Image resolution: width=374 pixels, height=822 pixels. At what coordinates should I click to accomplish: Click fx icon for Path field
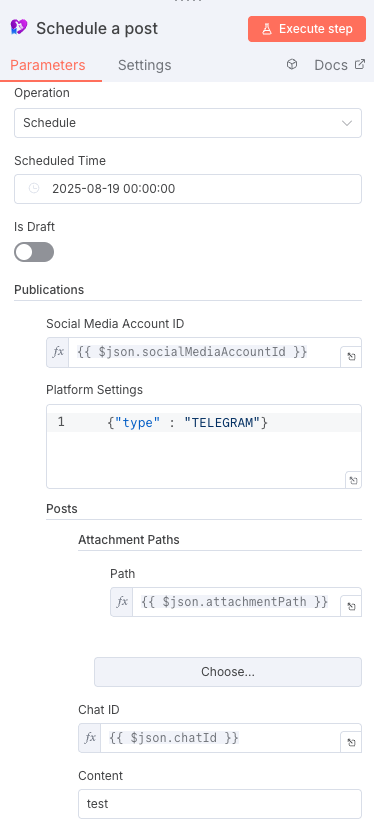[122, 602]
